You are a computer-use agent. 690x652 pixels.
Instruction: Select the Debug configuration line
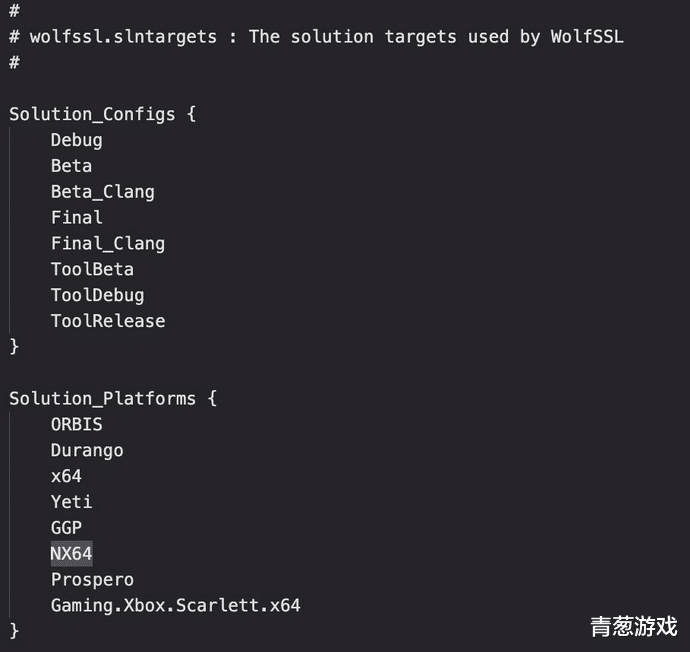coord(77,140)
